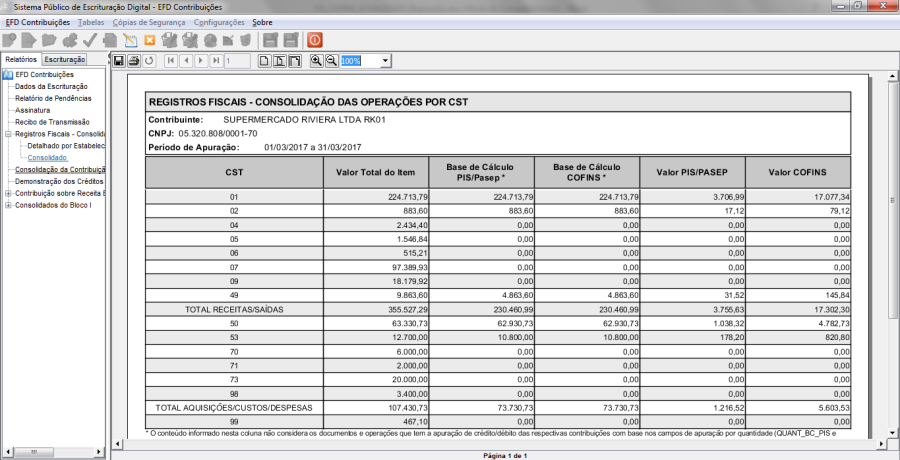This screenshot has height=460, width=900.
Task: Print the report with the printer icon
Action: (x=134, y=60)
